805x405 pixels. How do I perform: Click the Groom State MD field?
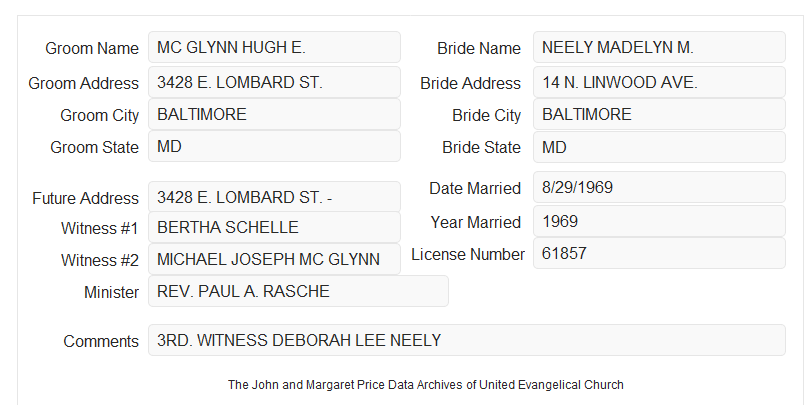coord(274,146)
